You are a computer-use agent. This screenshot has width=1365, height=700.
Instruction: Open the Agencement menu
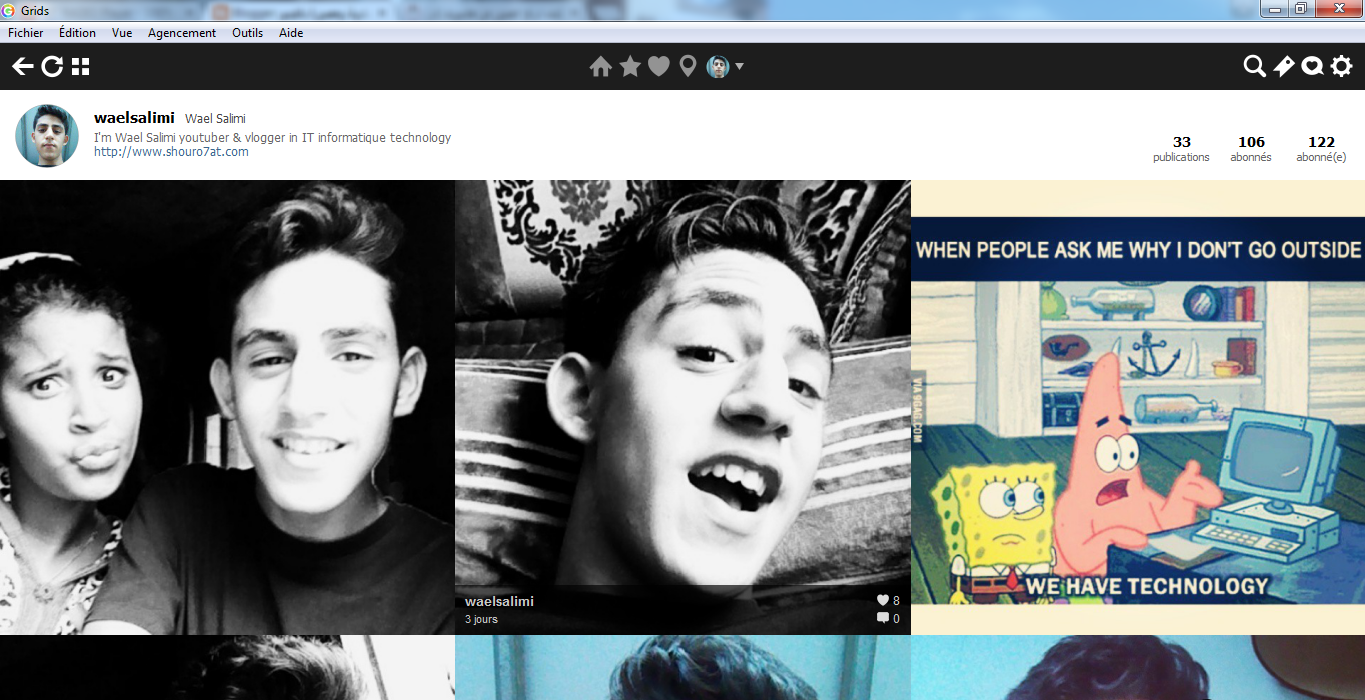[182, 33]
